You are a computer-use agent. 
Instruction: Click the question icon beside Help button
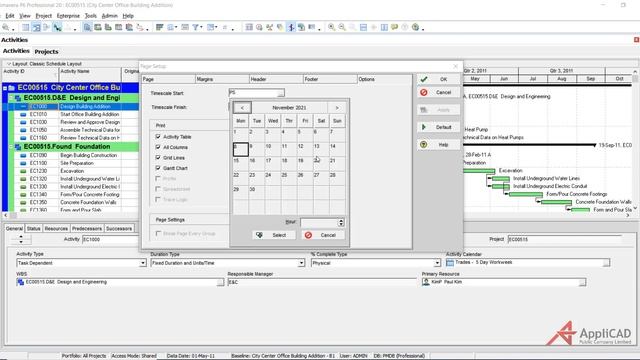click(x=424, y=144)
